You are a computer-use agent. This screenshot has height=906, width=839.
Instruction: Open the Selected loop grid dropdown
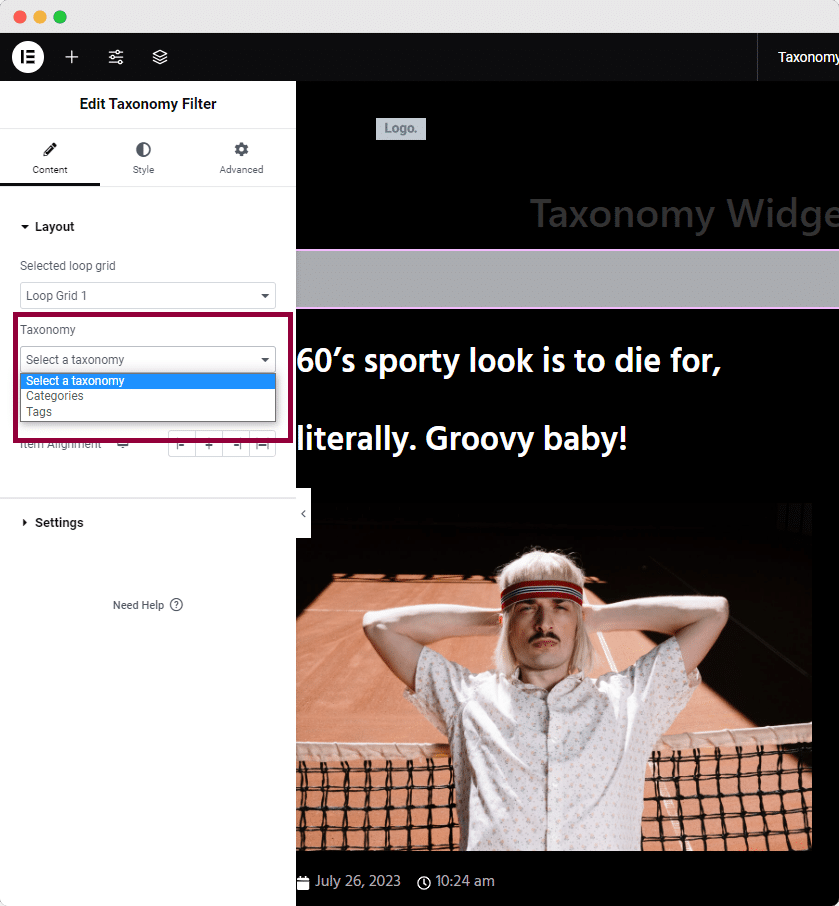[147, 295]
